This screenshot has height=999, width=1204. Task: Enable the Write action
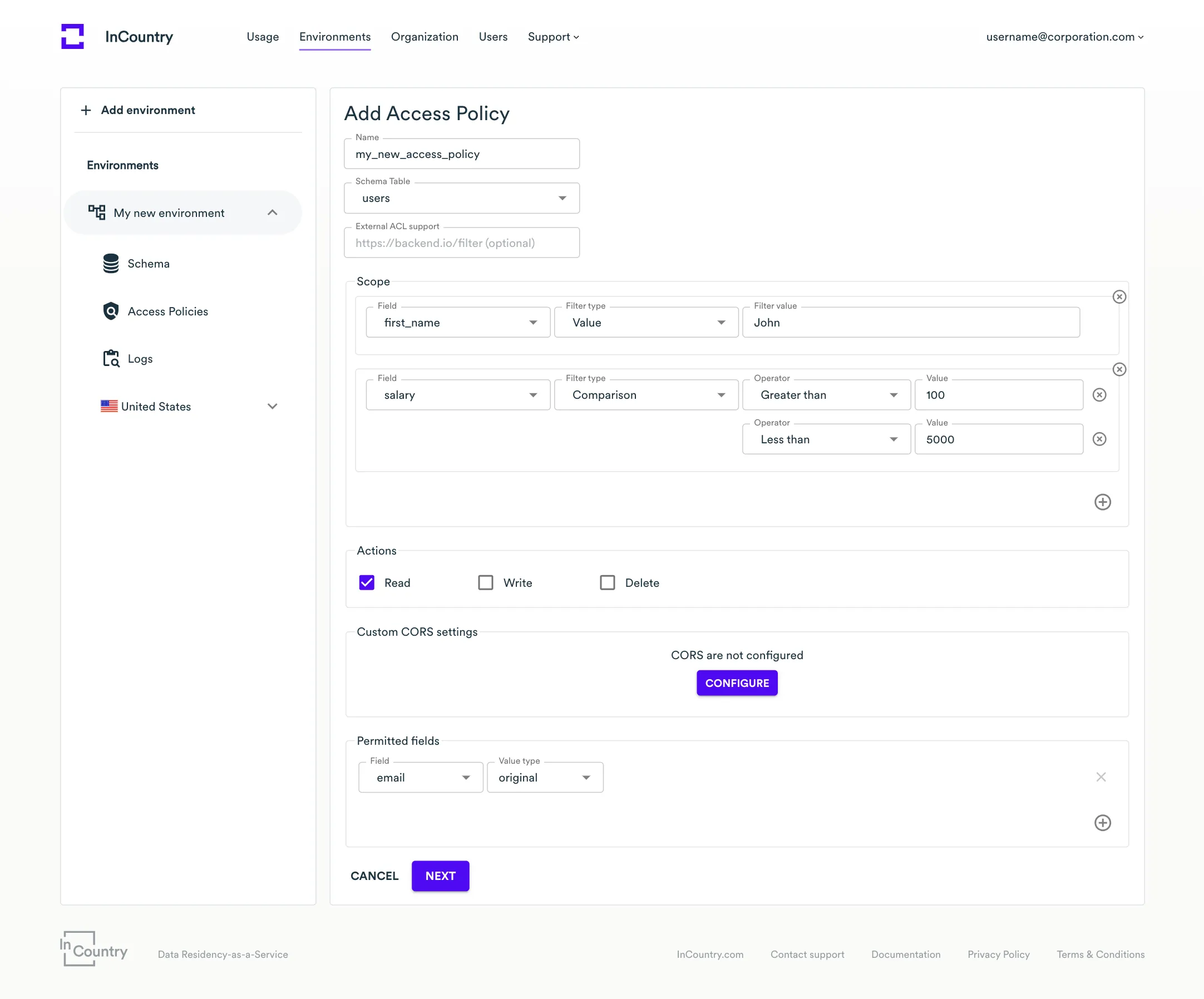click(x=485, y=582)
